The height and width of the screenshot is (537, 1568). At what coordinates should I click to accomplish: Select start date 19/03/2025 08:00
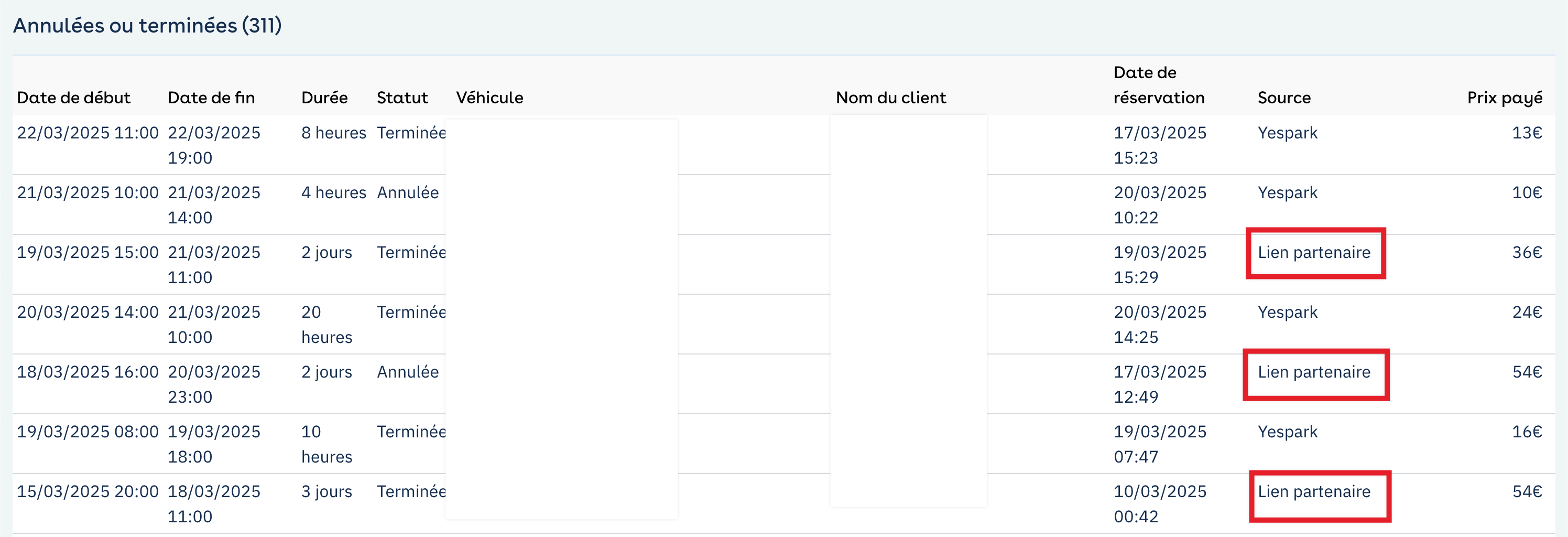pos(88,431)
